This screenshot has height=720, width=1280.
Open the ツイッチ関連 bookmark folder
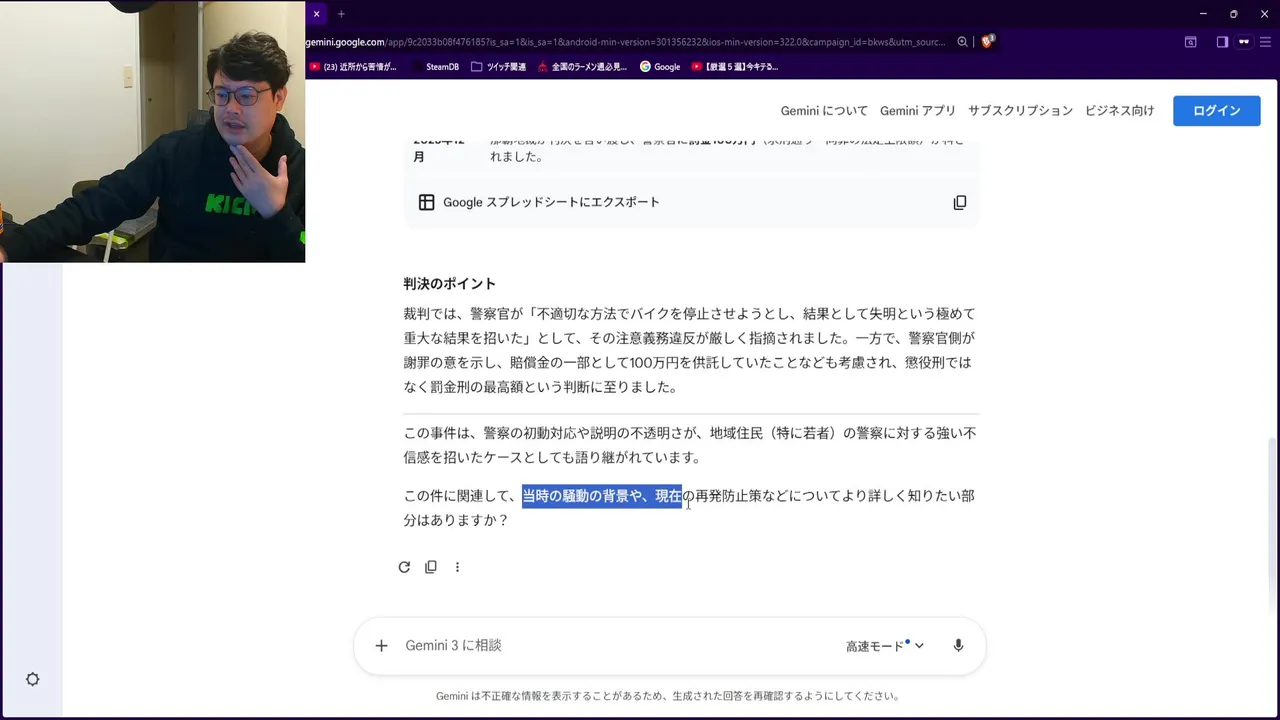coord(499,67)
